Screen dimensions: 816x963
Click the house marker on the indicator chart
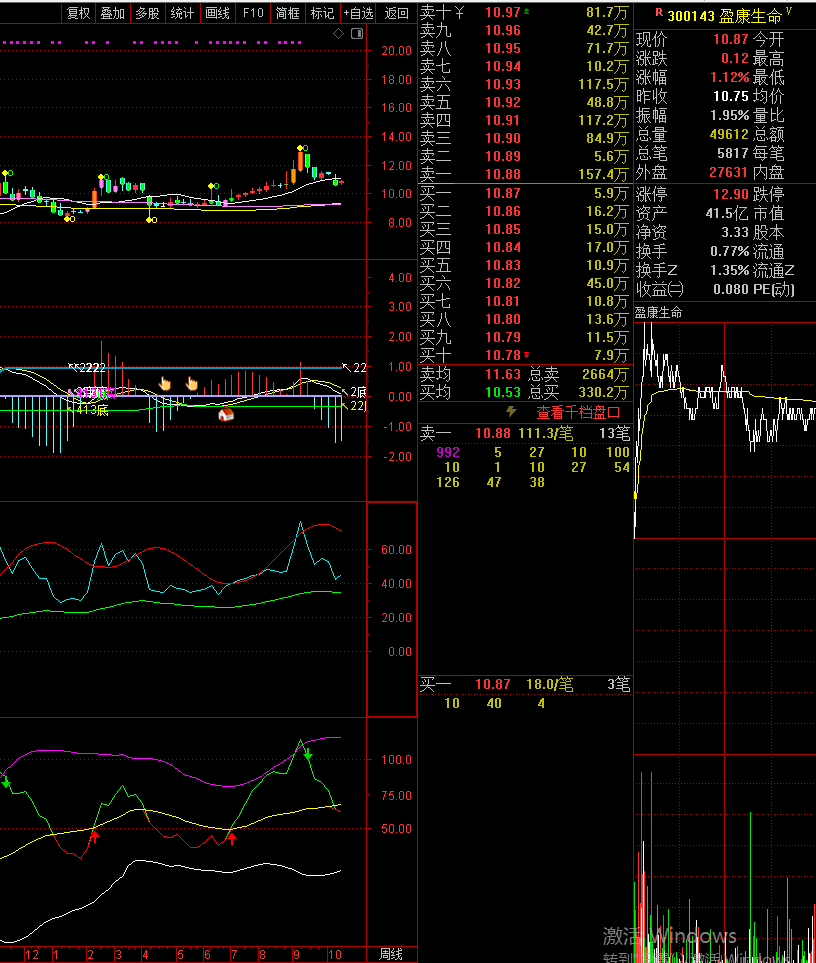coord(226,414)
